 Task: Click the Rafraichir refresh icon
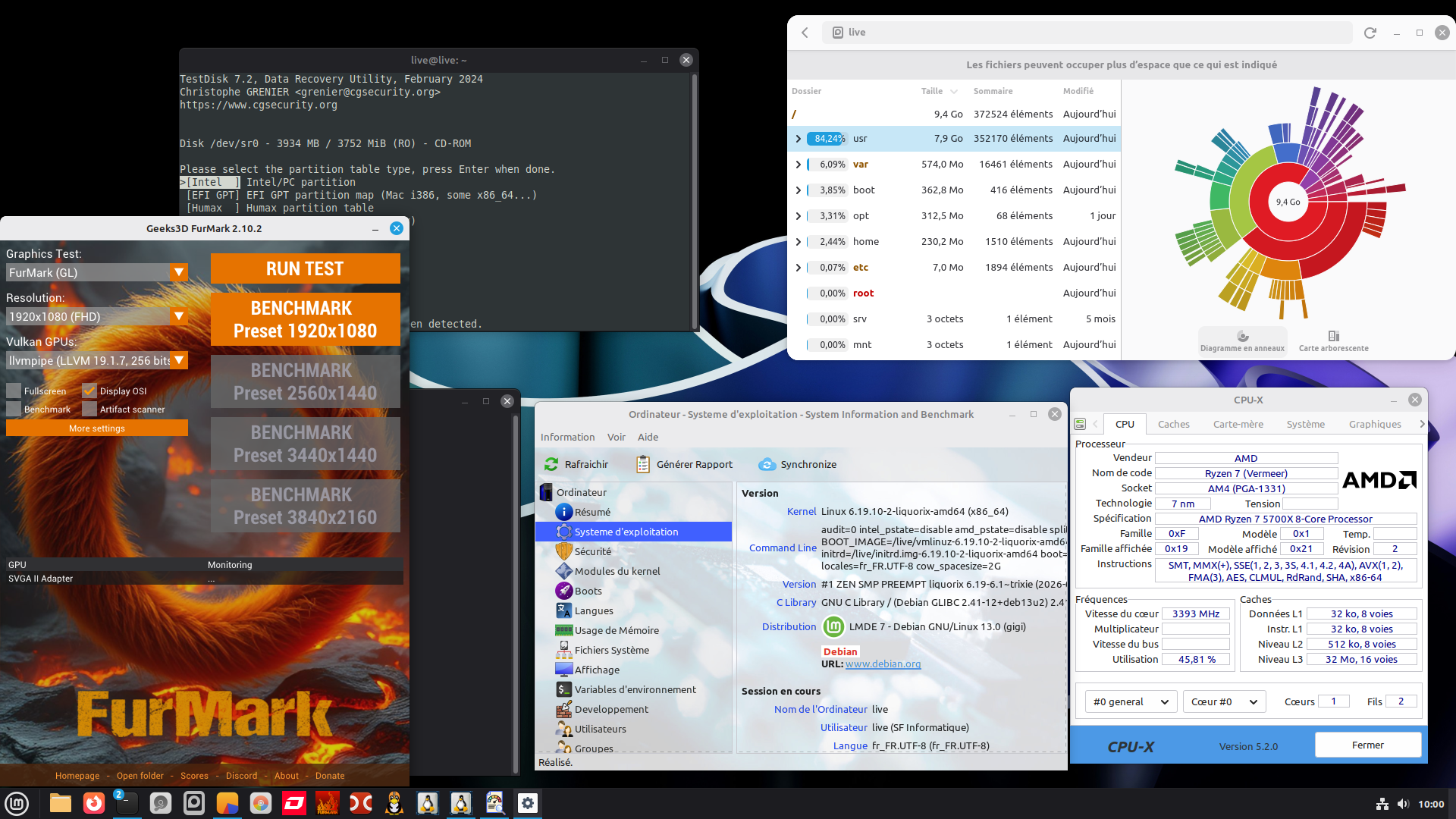click(551, 464)
